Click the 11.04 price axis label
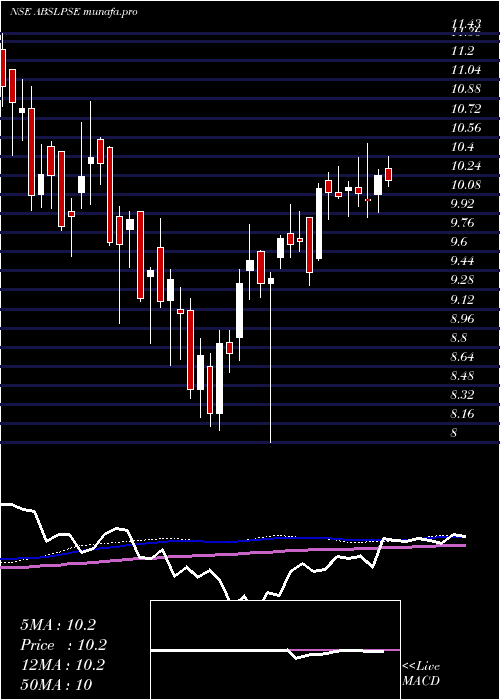 pyautogui.click(x=466, y=71)
